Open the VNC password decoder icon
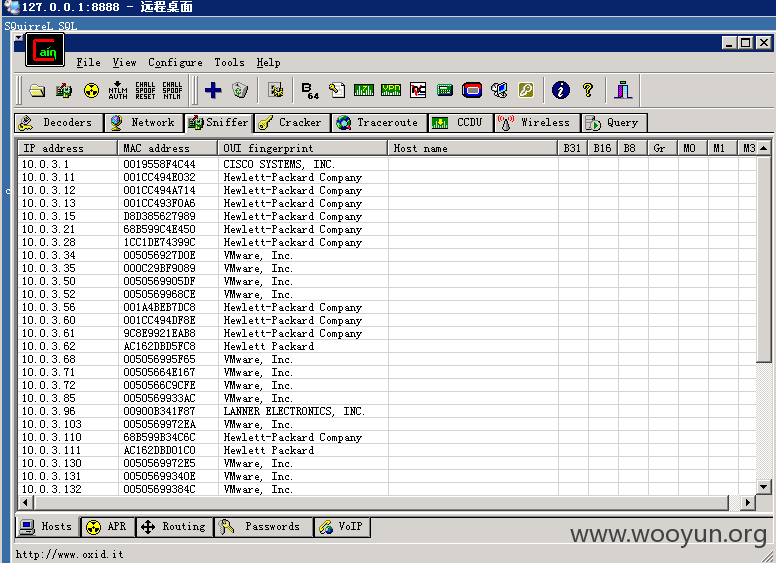The image size is (776, 563). pyautogui.click(x=418, y=91)
